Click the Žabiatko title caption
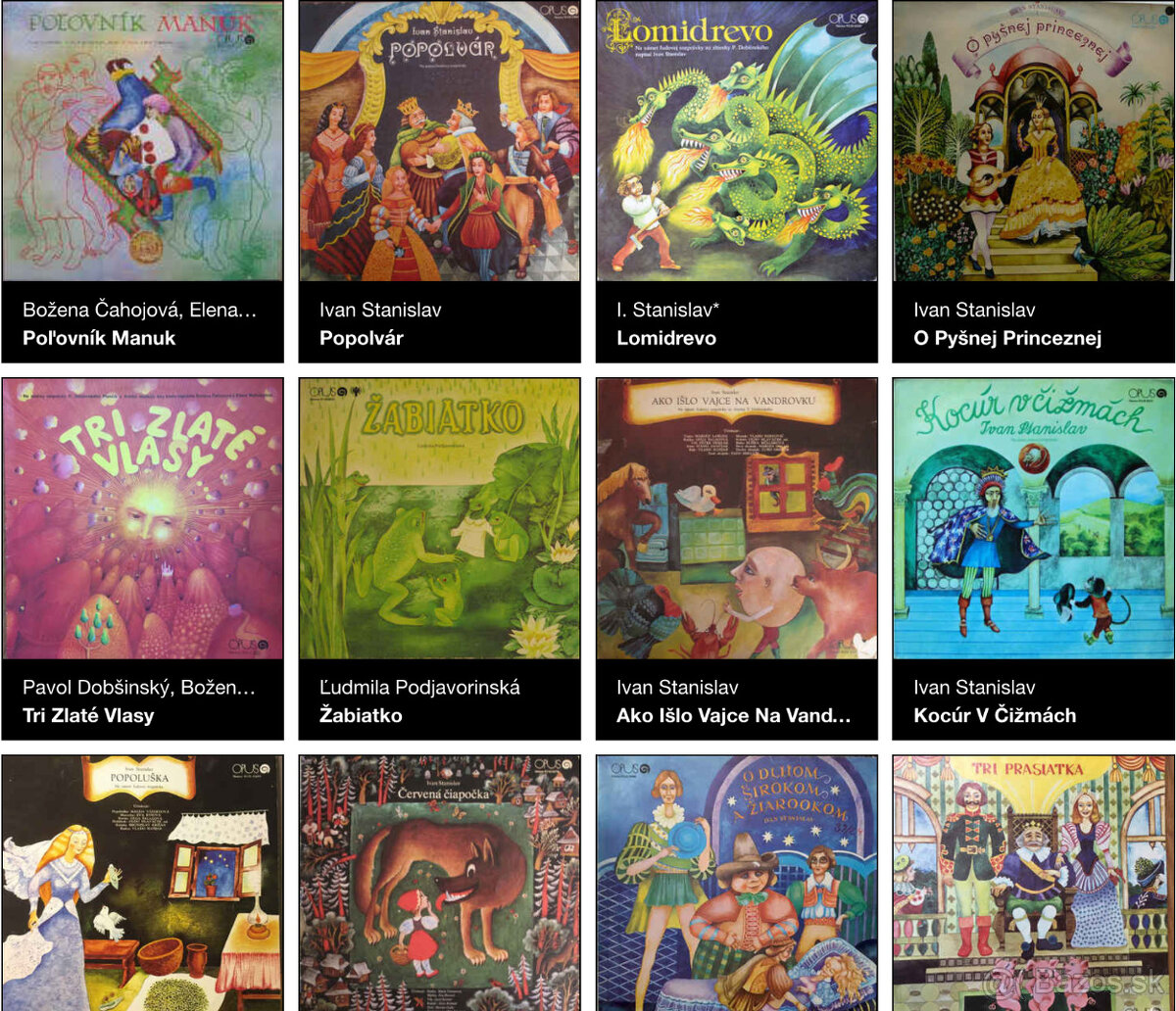Image resolution: width=1176 pixels, height=1011 pixels. [x=361, y=715]
